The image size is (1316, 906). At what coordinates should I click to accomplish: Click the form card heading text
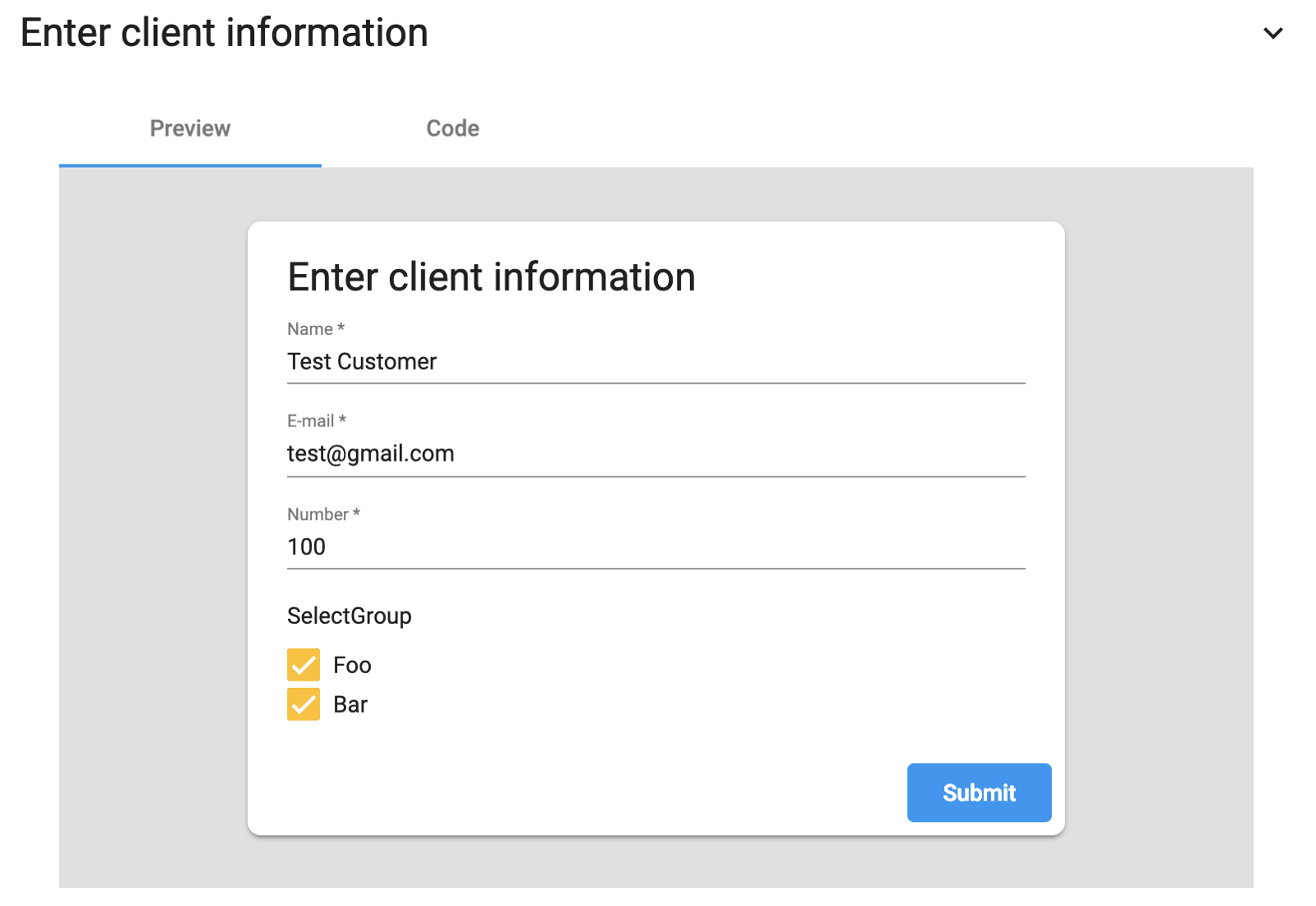click(491, 277)
